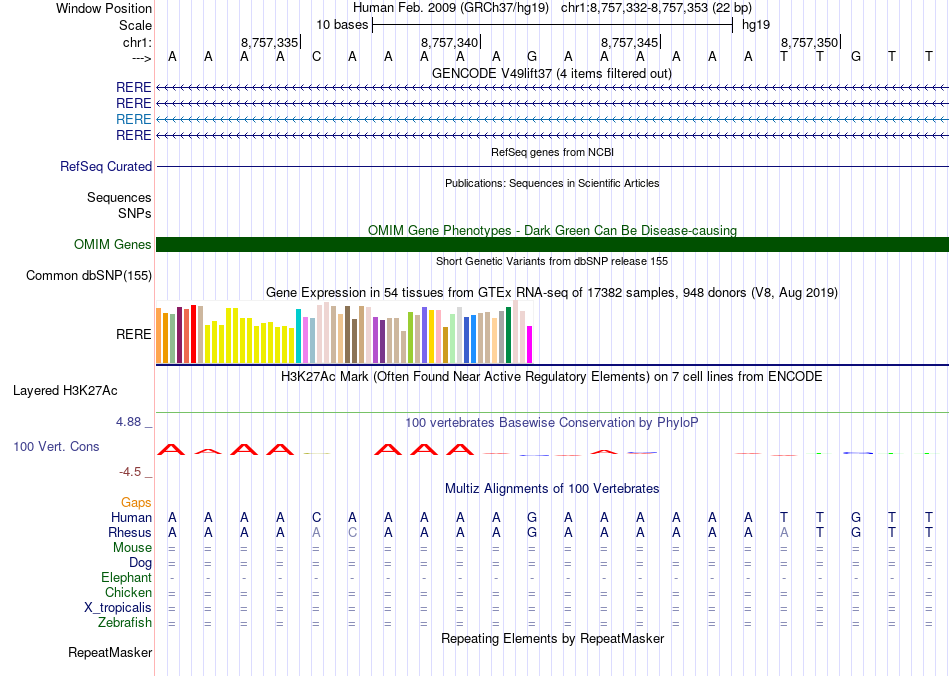Open the GENCODE V49lift37 track title

pos(552,73)
